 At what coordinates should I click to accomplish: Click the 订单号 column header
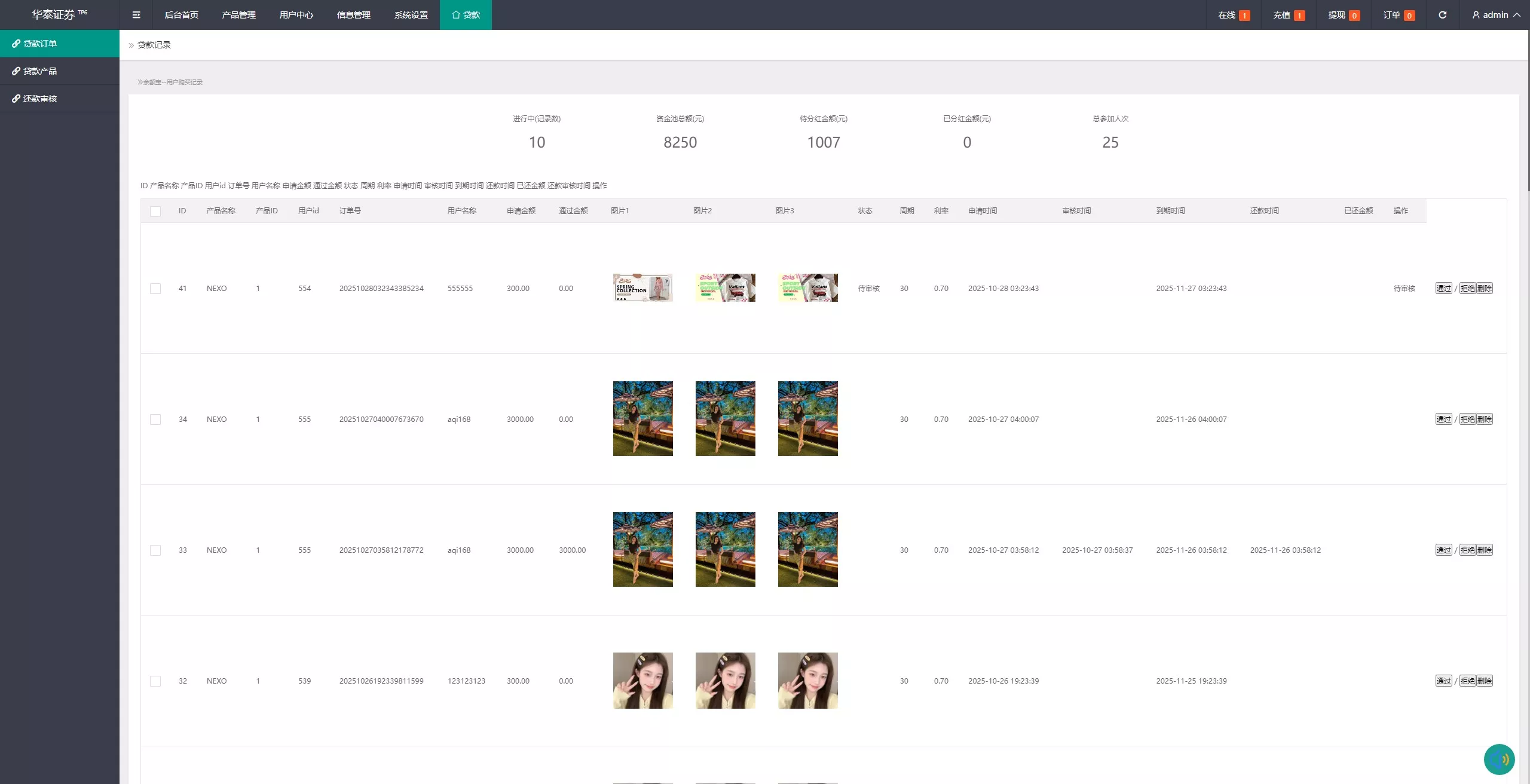coord(350,211)
